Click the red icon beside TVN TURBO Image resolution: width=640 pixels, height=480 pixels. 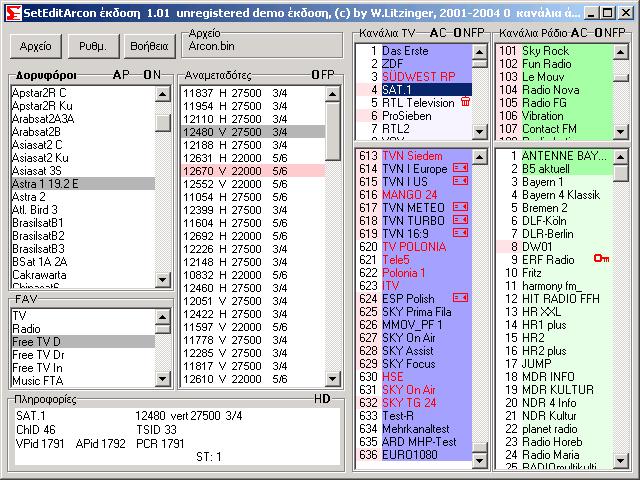[x=460, y=220]
